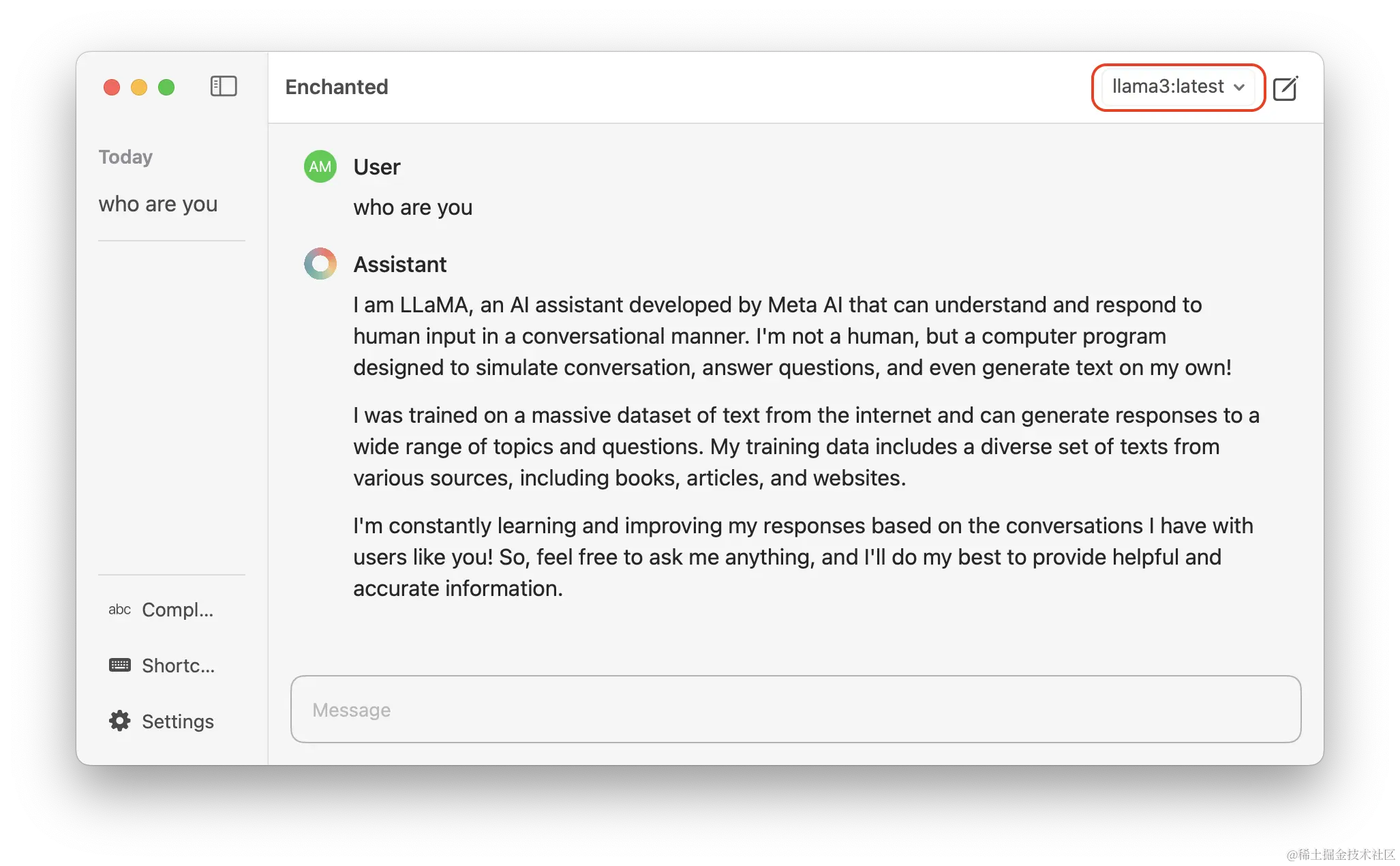Click the Settings label in sidebar

click(177, 721)
